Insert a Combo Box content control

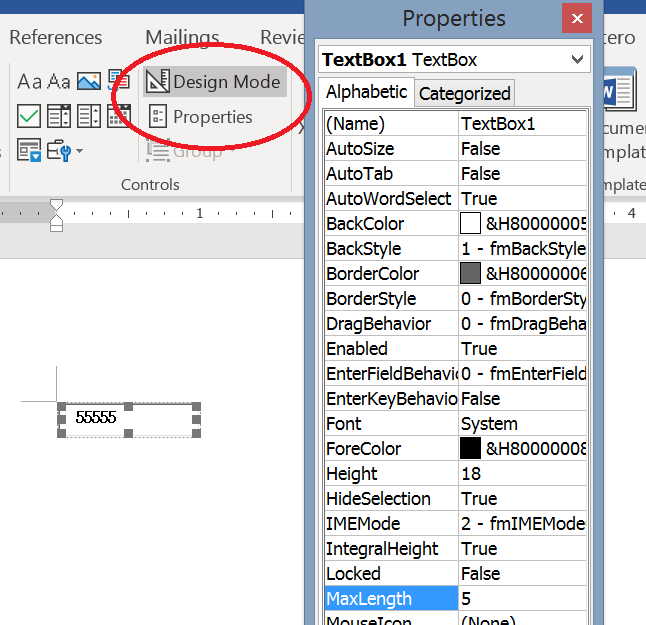point(59,116)
